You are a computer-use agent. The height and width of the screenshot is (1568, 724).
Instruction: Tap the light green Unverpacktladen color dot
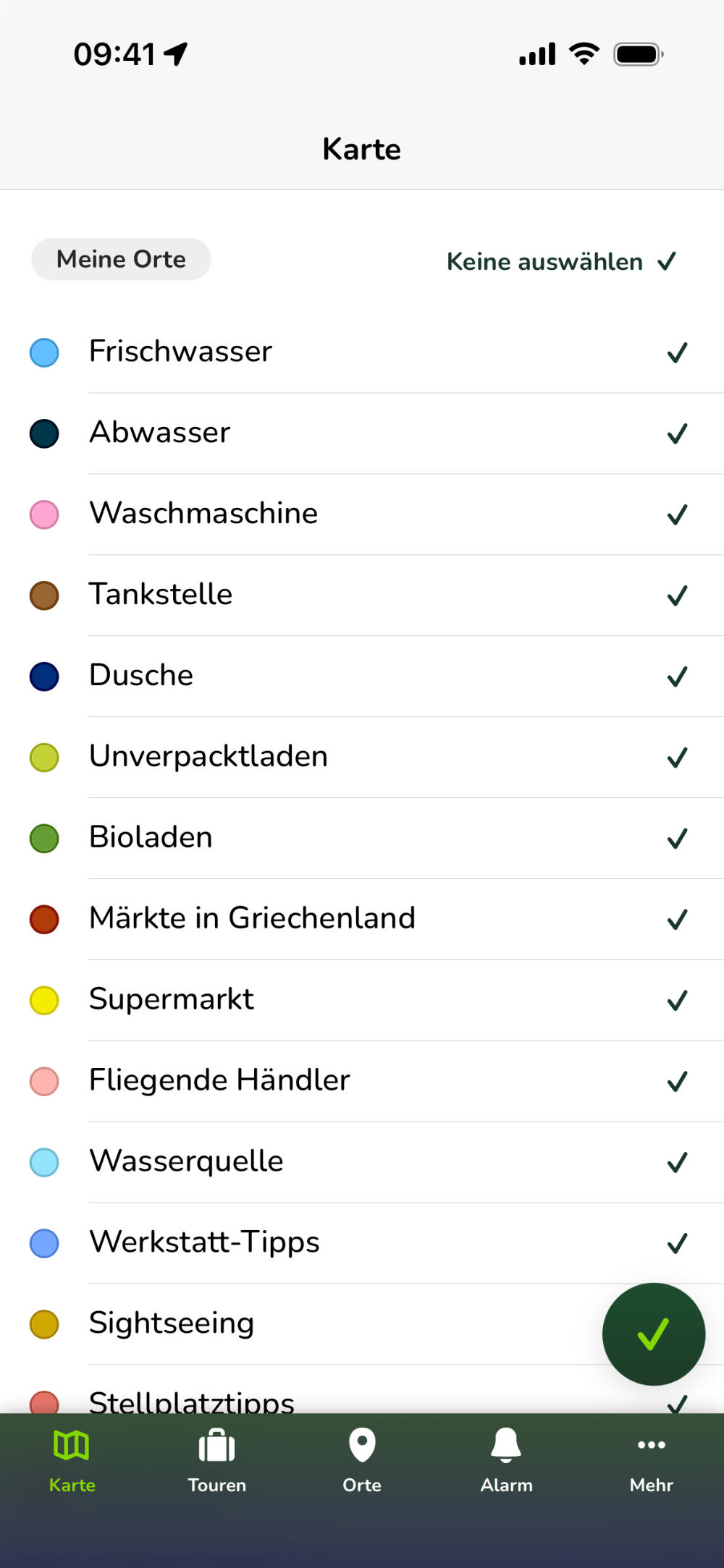click(x=44, y=758)
